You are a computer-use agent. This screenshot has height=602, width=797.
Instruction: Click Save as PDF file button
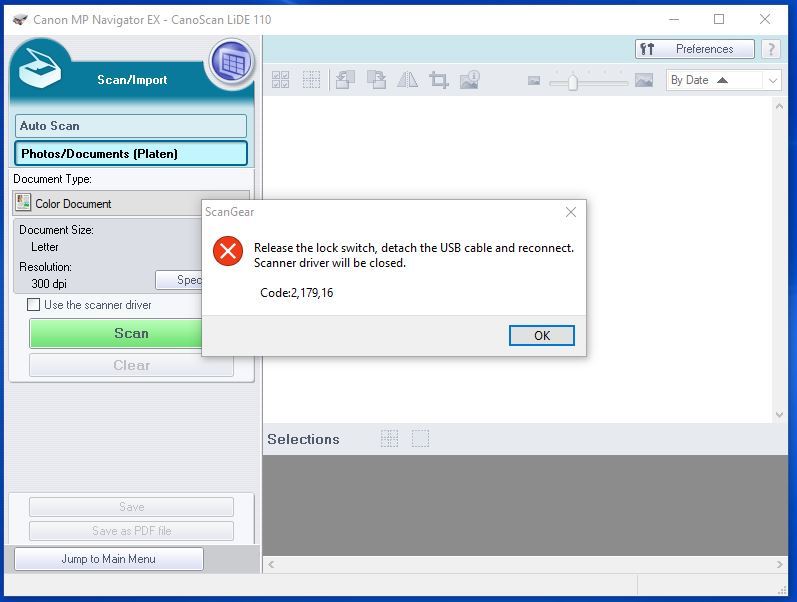click(131, 531)
